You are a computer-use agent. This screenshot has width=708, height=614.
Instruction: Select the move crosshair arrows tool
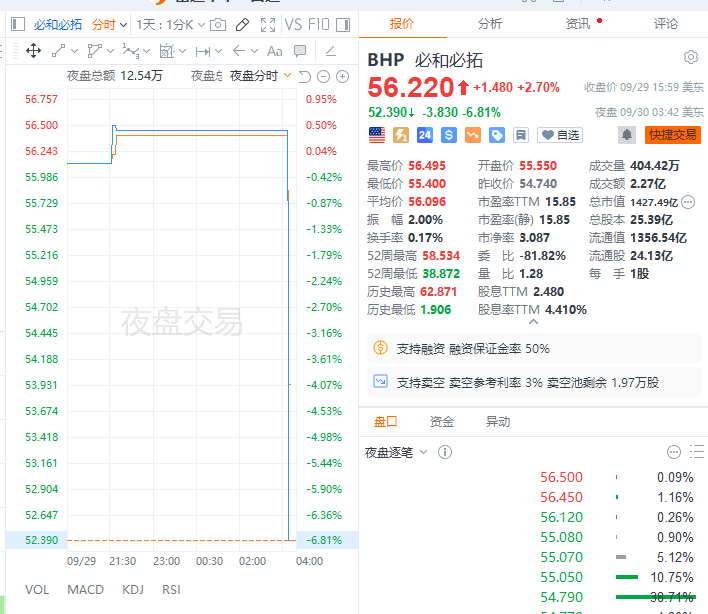click(33, 51)
